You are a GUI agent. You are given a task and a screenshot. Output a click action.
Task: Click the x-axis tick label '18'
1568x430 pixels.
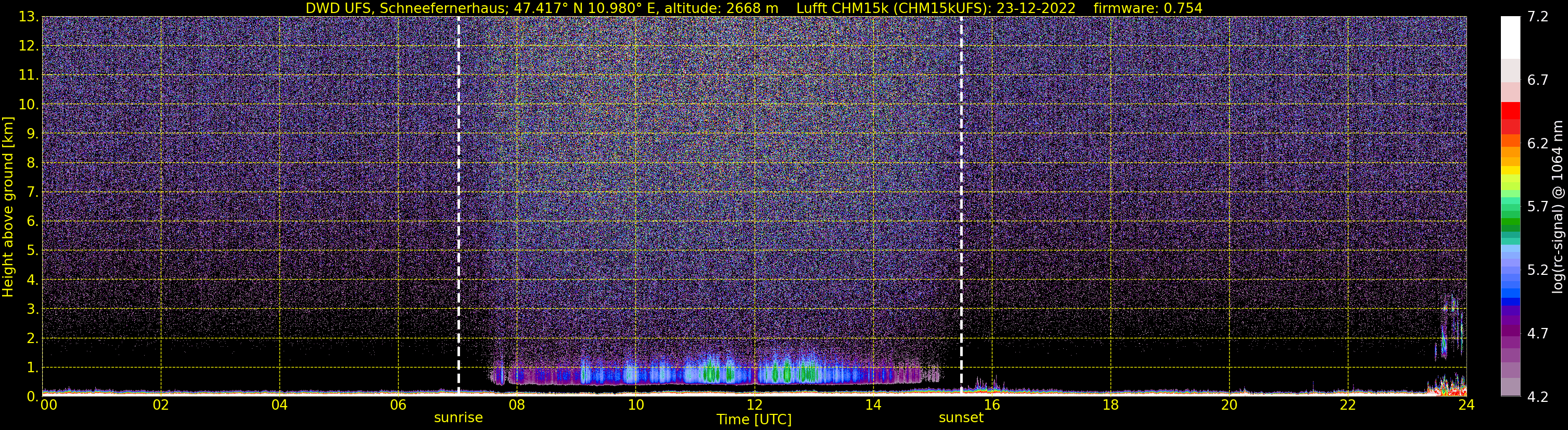click(x=1110, y=405)
